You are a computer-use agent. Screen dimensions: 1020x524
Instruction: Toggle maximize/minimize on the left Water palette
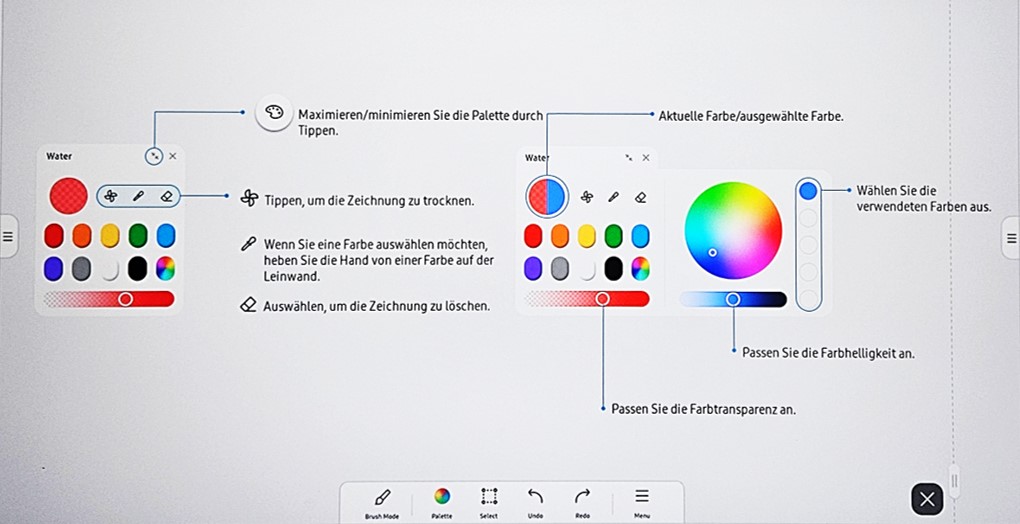pos(153,156)
